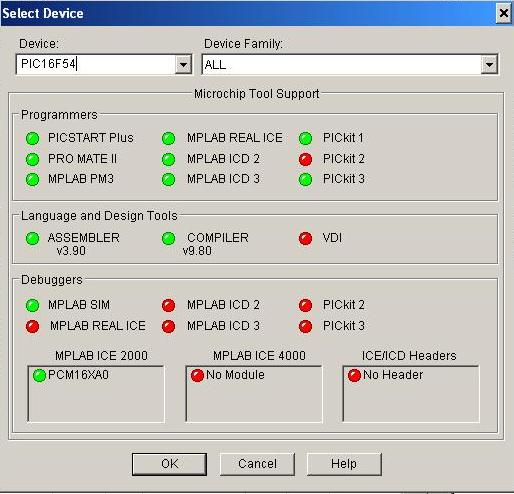Click the red No Module indicator
This screenshot has width=514, height=494.
pyautogui.click(x=197, y=375)
